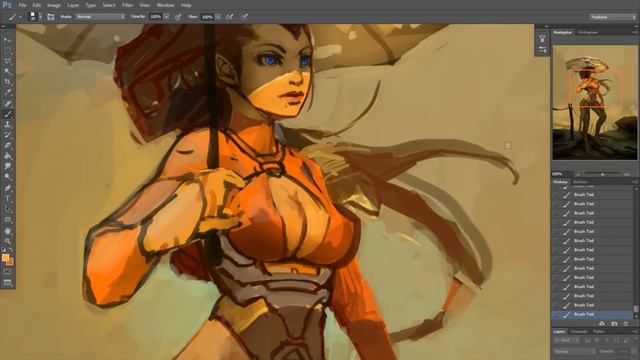Click the Navigator zoom-out button
Screen dimensions: 640x360
coord(578,174)
